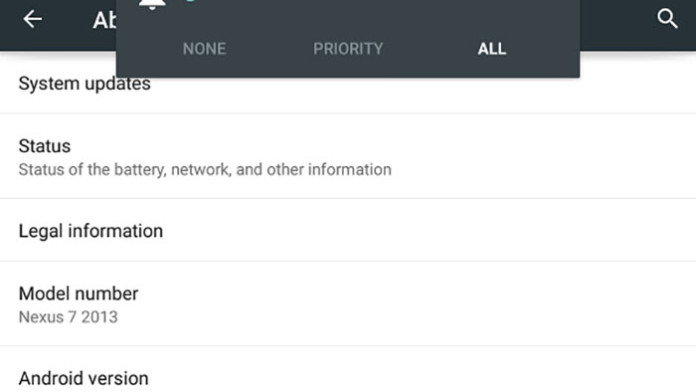Click the Nexus 7 2013 model text
The width and height of the screenshot is (696, 392).
[x=68, y=317]
